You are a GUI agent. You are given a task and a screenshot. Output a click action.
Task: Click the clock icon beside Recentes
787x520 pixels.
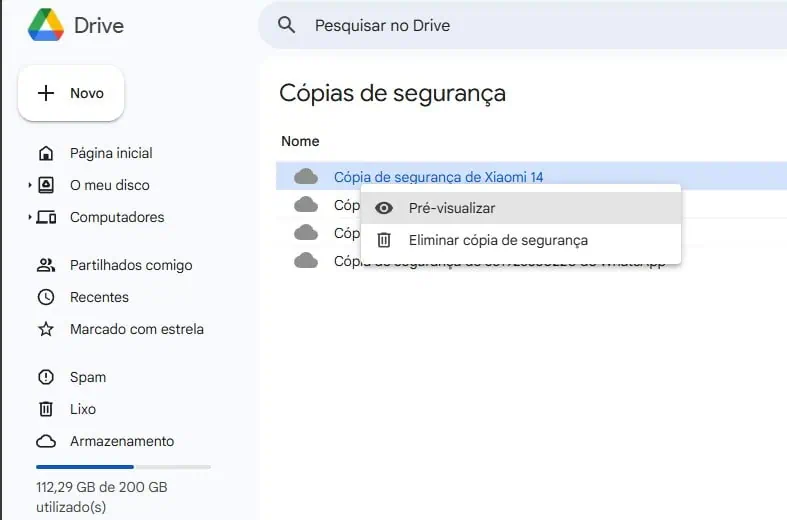(46, 297)
